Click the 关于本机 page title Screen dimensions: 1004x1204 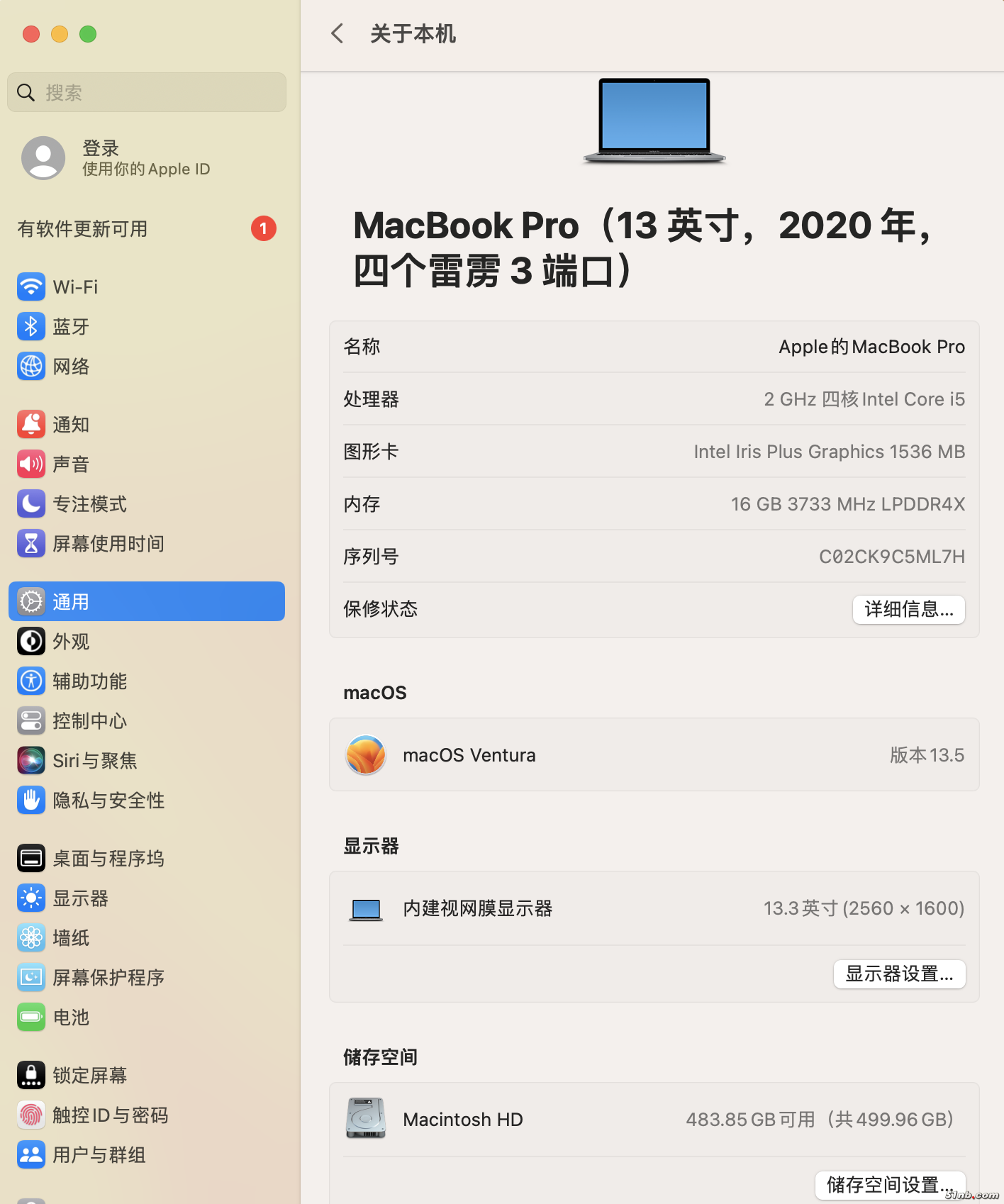click(413, 33)
